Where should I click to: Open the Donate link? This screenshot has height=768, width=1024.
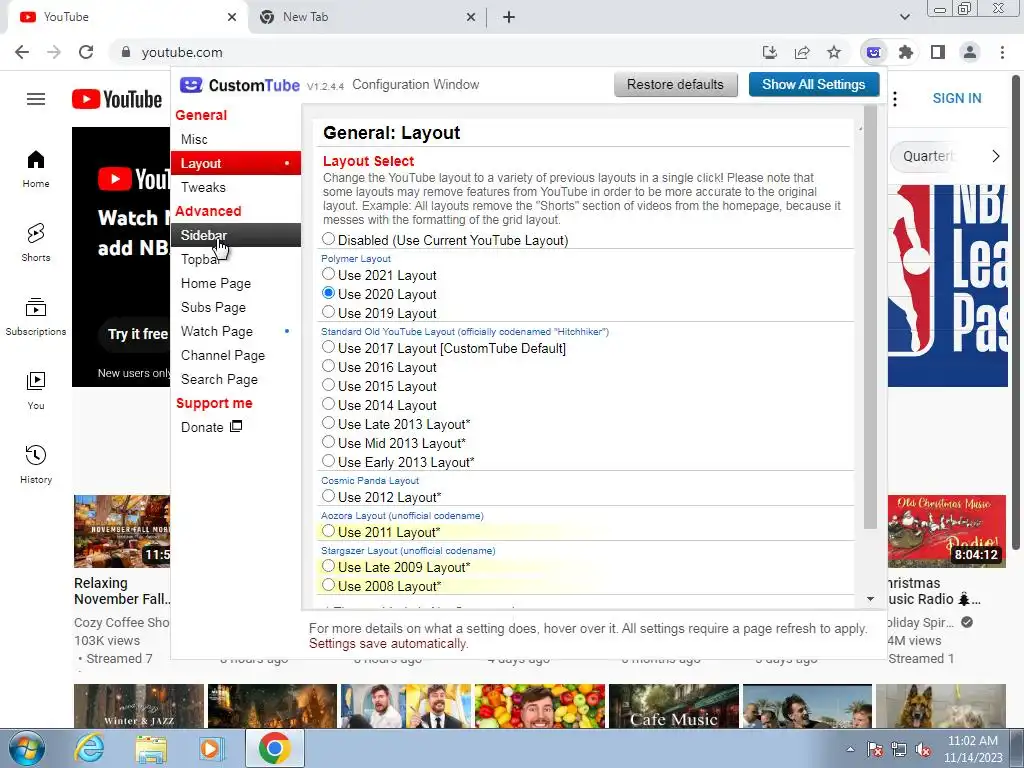click(212, 427)
